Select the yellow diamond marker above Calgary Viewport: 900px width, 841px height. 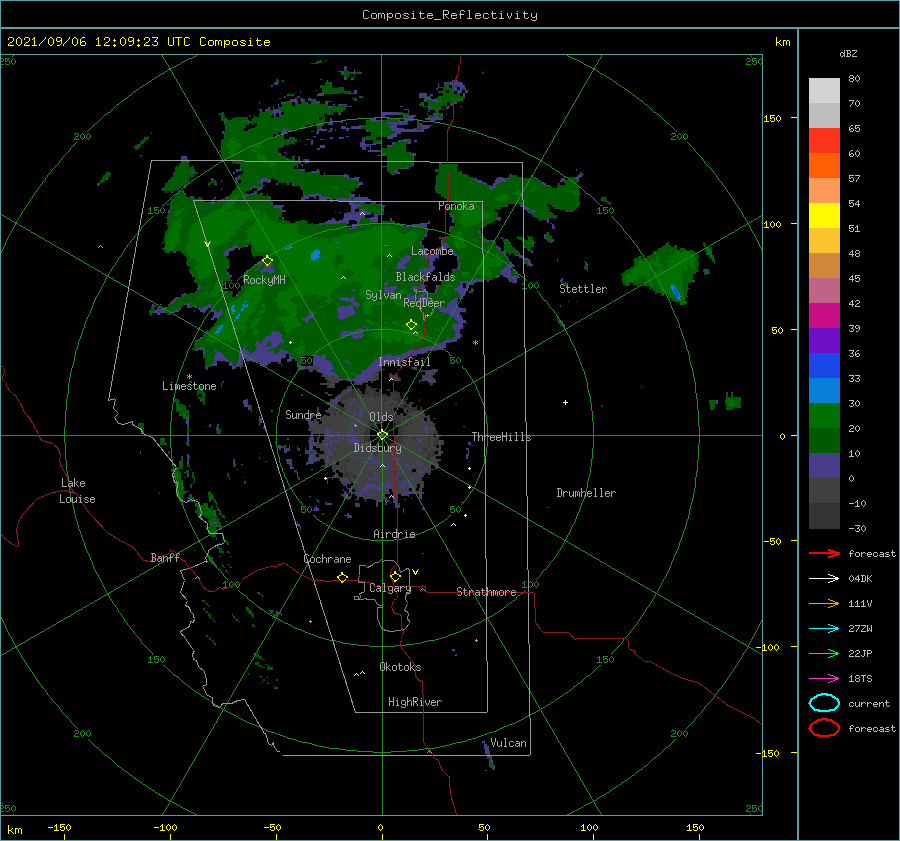coord(395,576)
